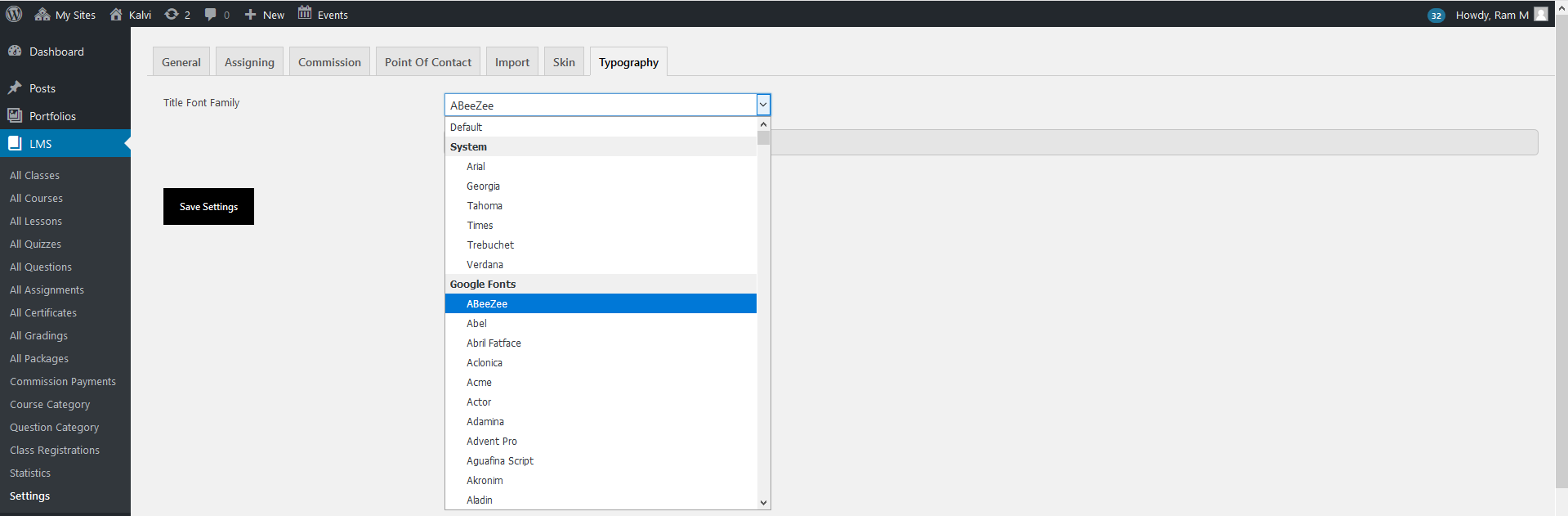Screen dimensions: 1568x516
Task: Open All Quizzes submenu link
Action: coord(35,244)
